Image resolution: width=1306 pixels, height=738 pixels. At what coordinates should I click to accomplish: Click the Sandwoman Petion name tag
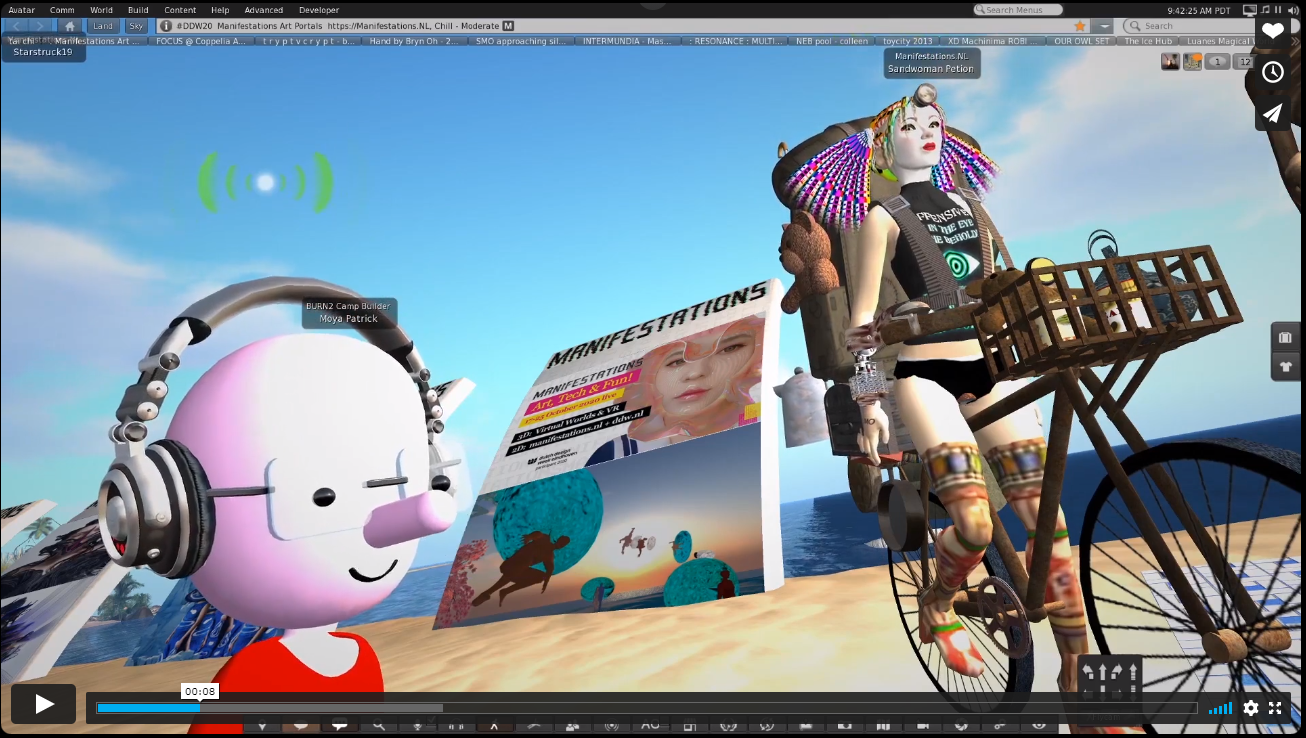(x=931, y=63)
